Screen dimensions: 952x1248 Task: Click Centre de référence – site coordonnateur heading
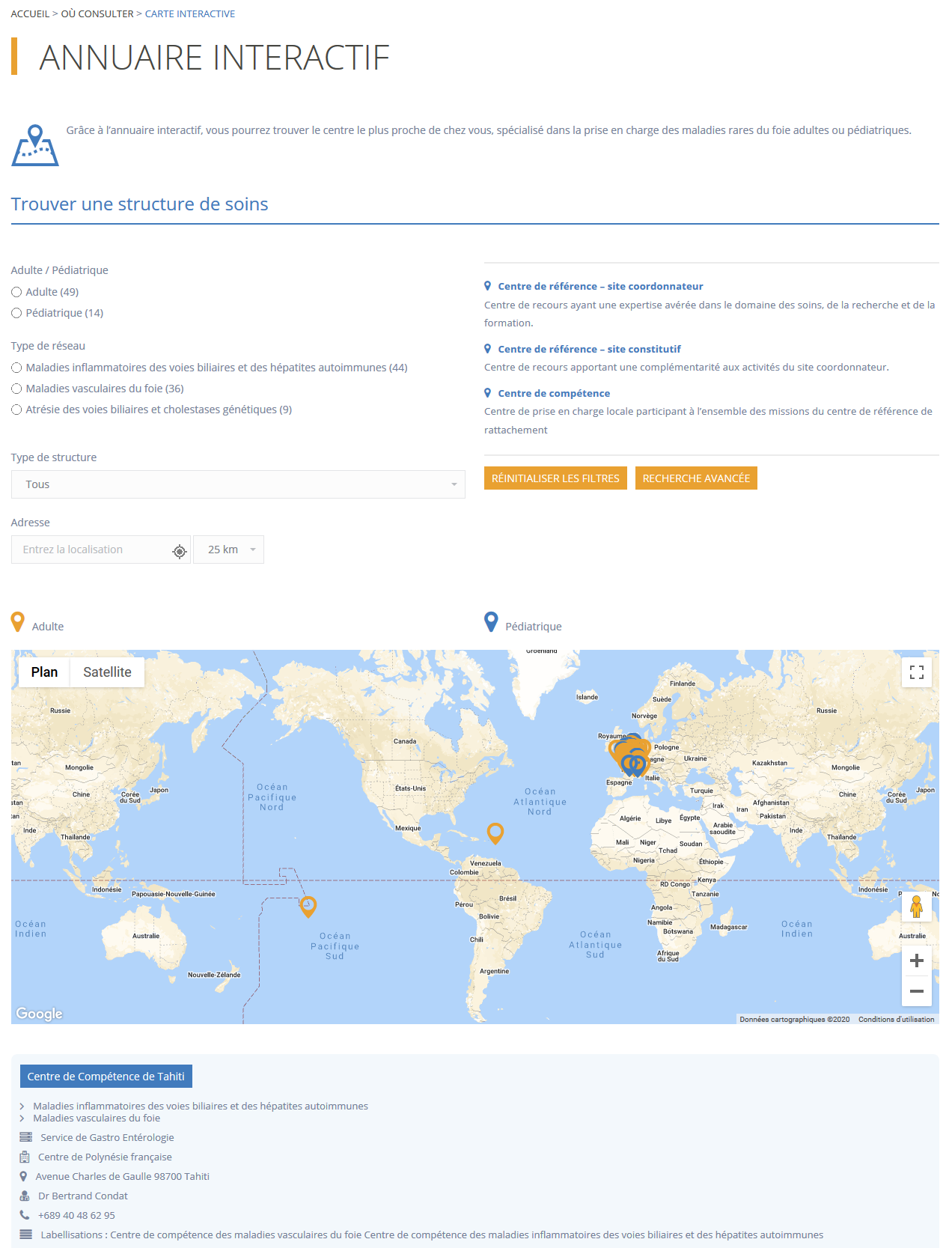[x=600, y=286]
